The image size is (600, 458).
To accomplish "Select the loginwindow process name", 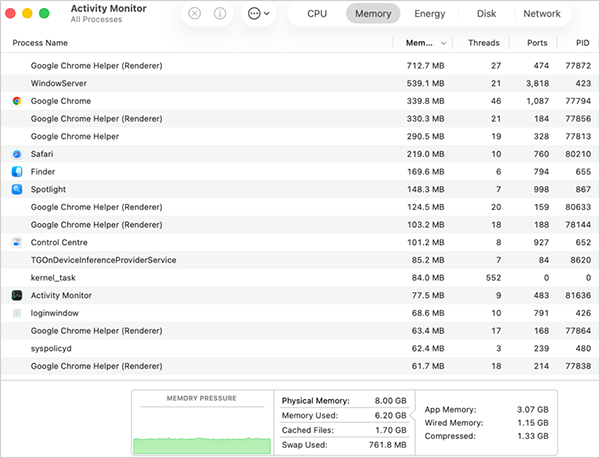I will (x=55, y=313).
